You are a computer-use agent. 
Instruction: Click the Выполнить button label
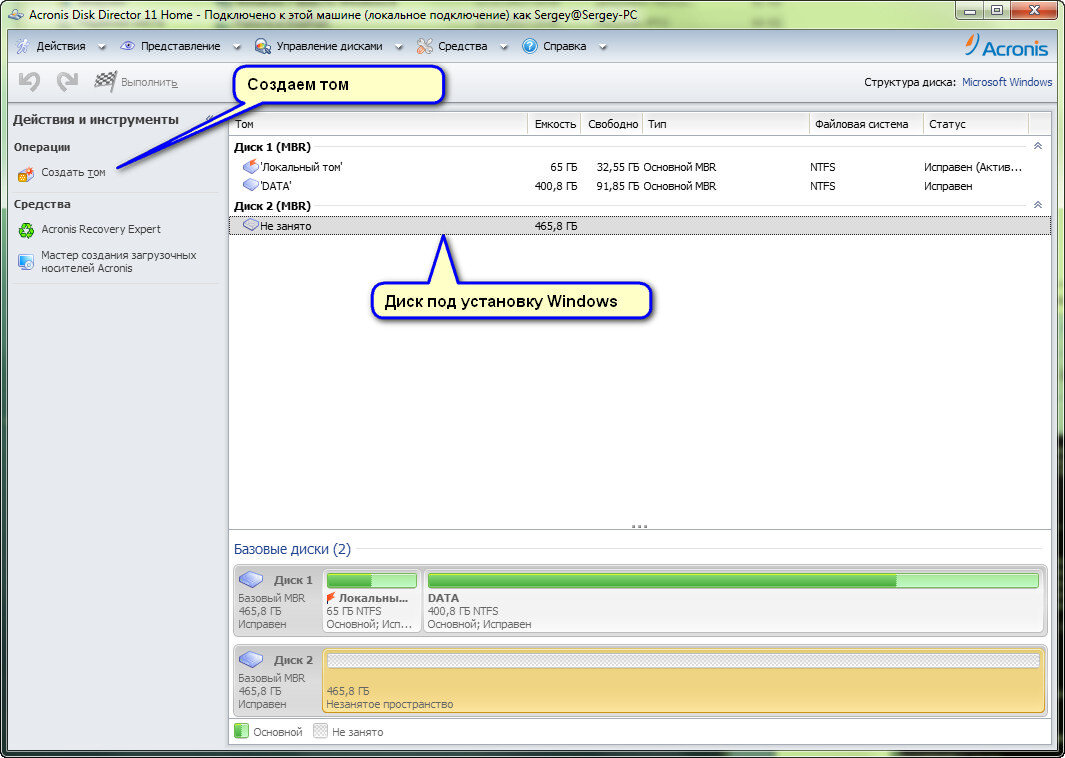click(x=149, y=83)
